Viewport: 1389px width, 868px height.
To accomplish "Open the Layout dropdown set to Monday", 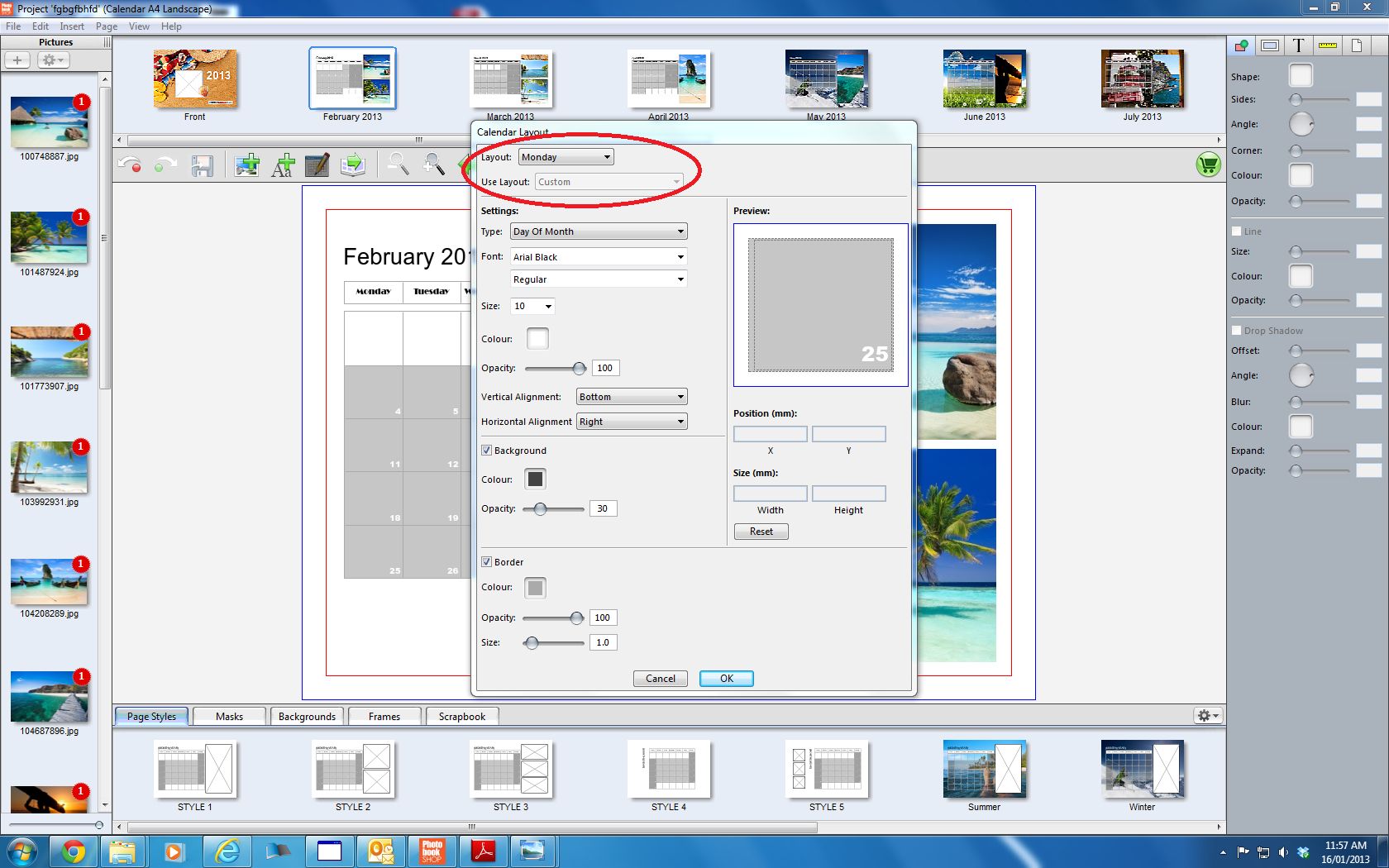I will (x=566, y=157).
